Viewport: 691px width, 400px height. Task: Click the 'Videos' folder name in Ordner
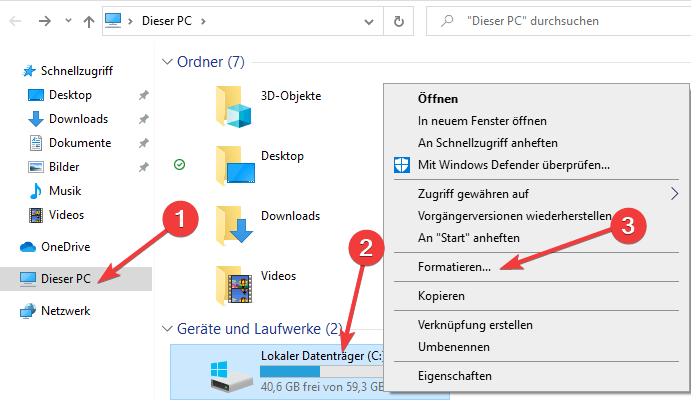[279, 276]
